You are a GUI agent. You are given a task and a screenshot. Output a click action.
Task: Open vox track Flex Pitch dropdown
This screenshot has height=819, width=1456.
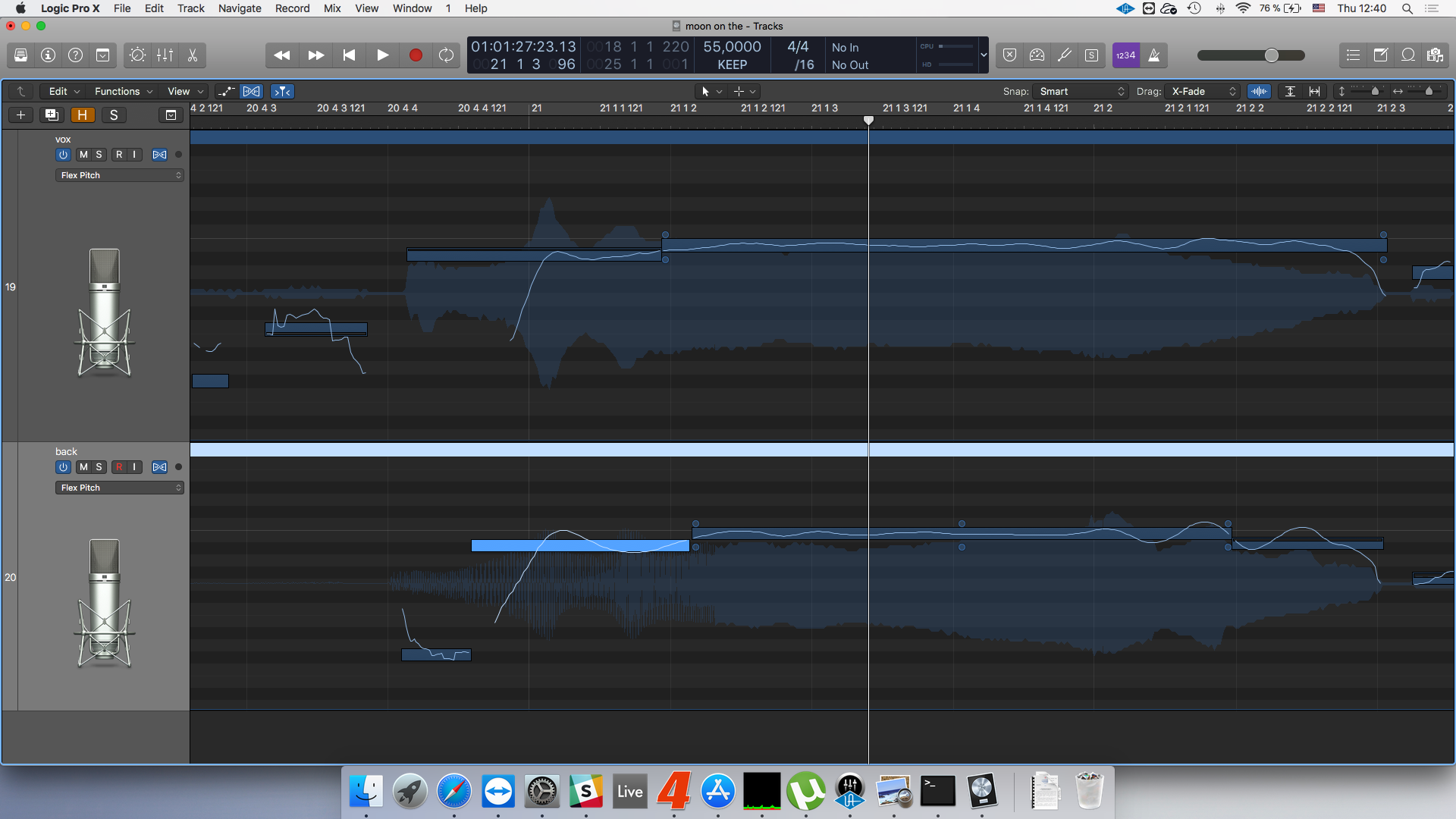[x=120, y=175]
